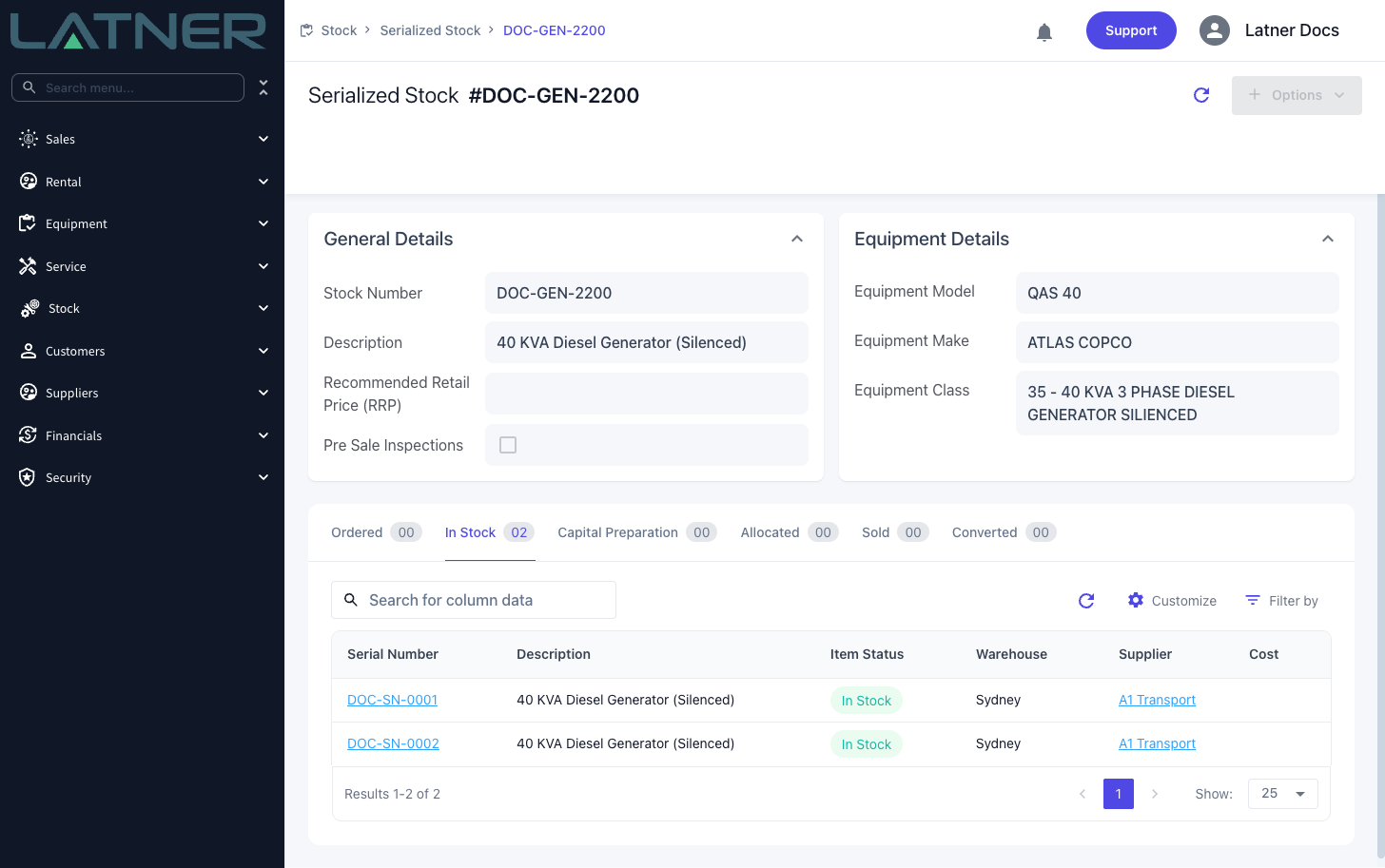
Task: Switch to the Allocated tab
Action: 790,532
